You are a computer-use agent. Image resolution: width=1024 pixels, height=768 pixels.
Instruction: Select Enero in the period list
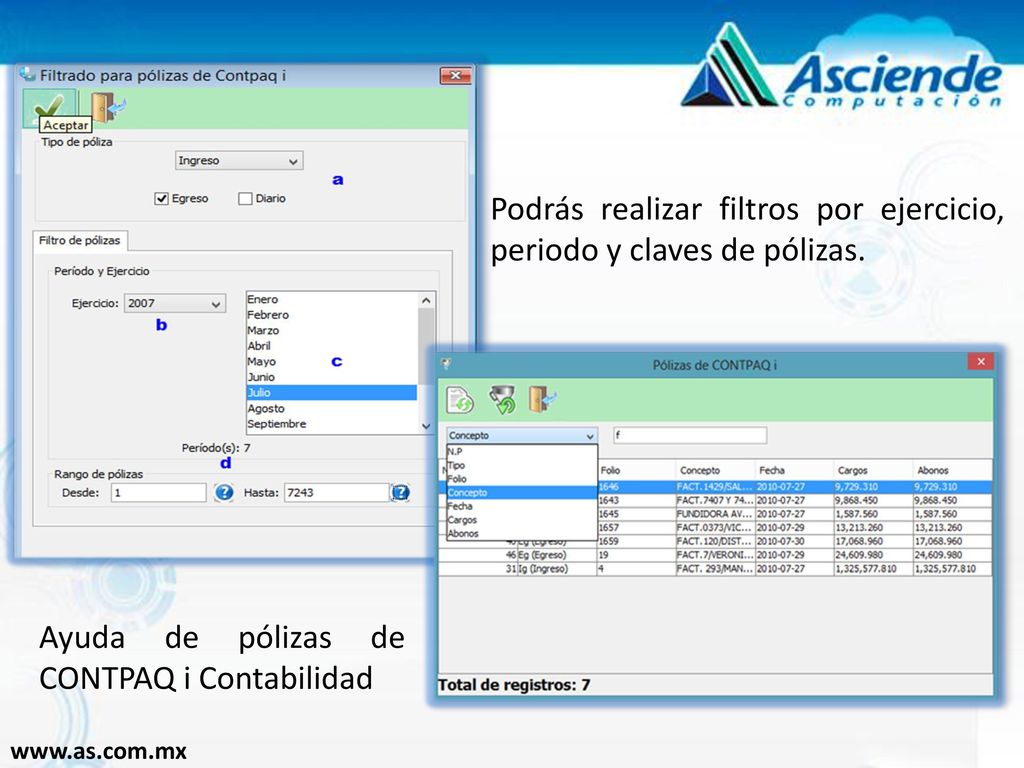coord(332,299)
